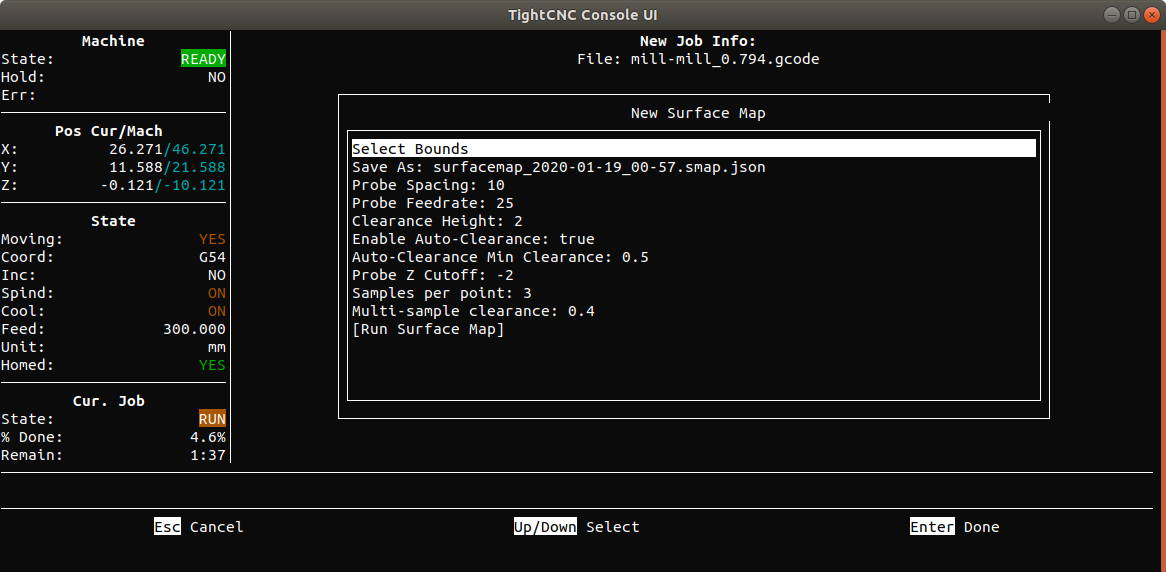Click the Moving status YES
This screenshot has width=1166, height=572.
212,240
